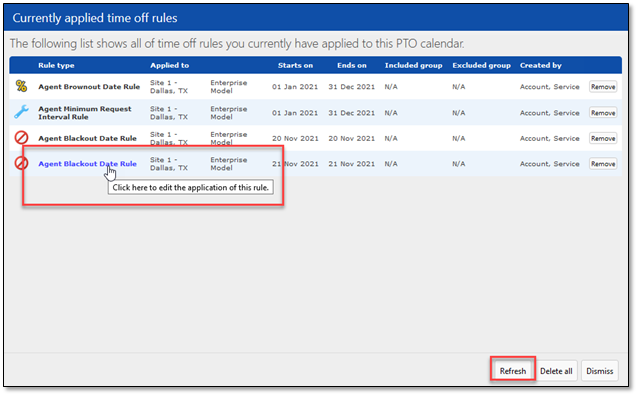Screen dimensions: 638x396
Task: Click the Refresh button
Action: point(513,371)
